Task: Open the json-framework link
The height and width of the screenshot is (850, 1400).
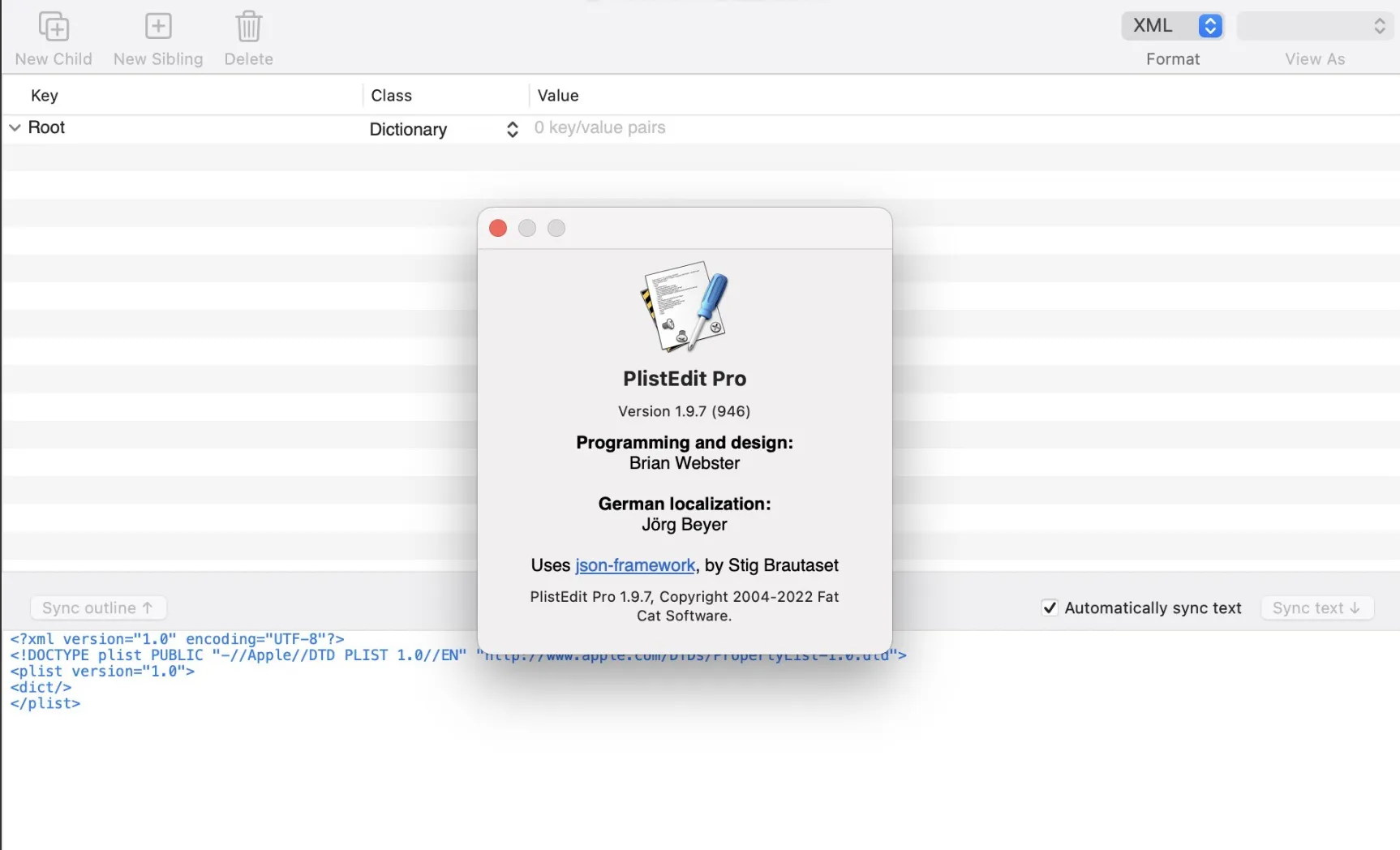Action: coord(635,565)
